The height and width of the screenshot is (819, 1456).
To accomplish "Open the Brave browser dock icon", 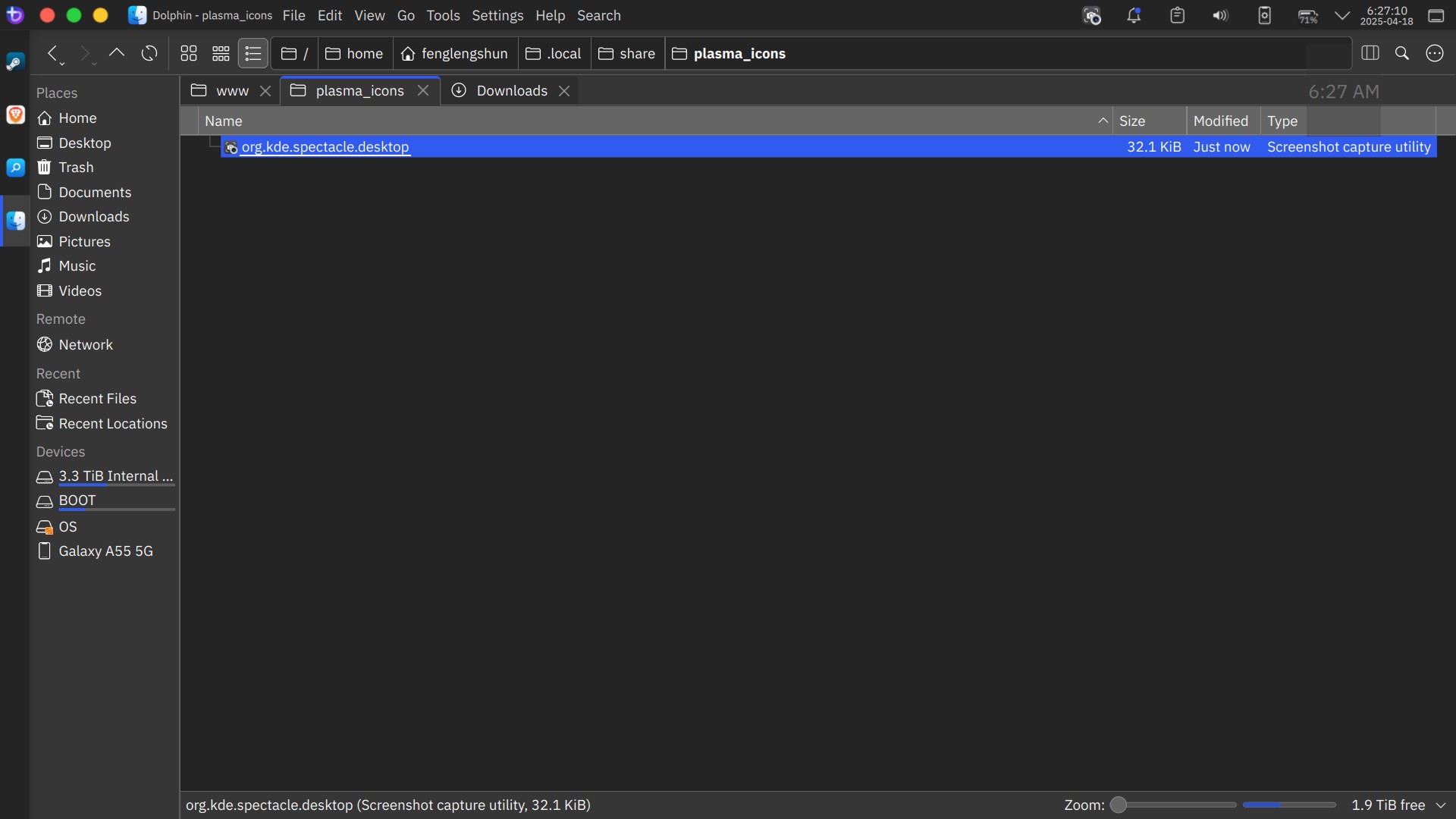I will (15, 115).
